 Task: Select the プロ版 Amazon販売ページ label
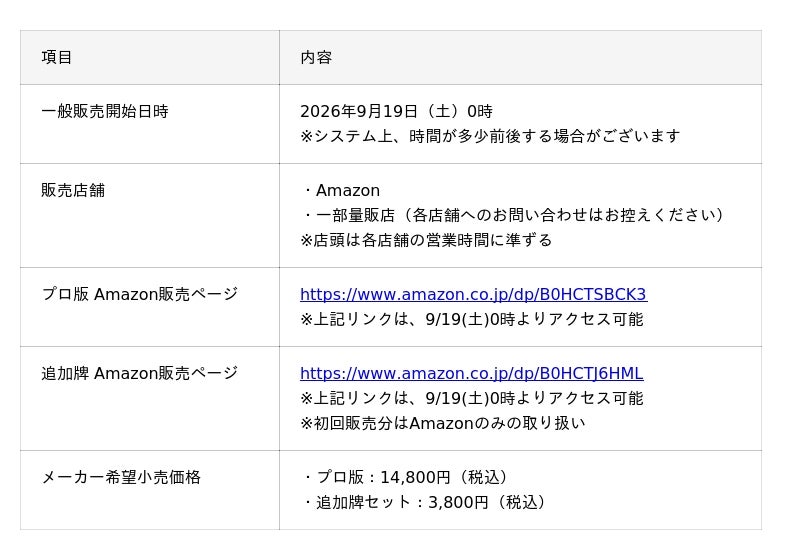140,294
